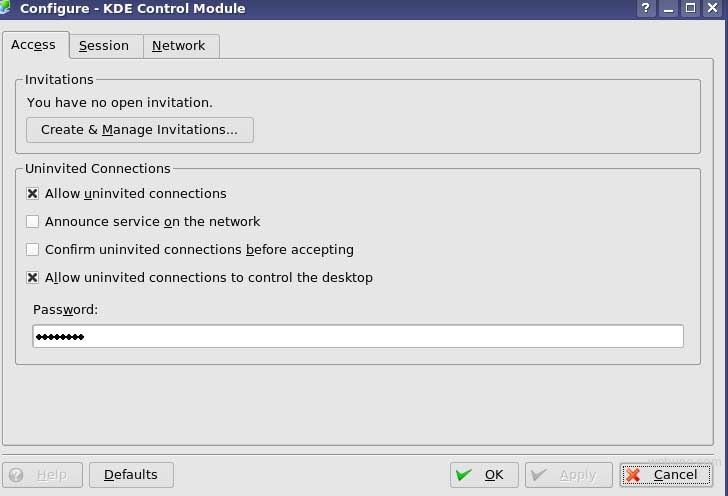Viewport: 728px width, 496px height.
Task: Click the Uninvited Connections group label
Action: click(98, 169)
